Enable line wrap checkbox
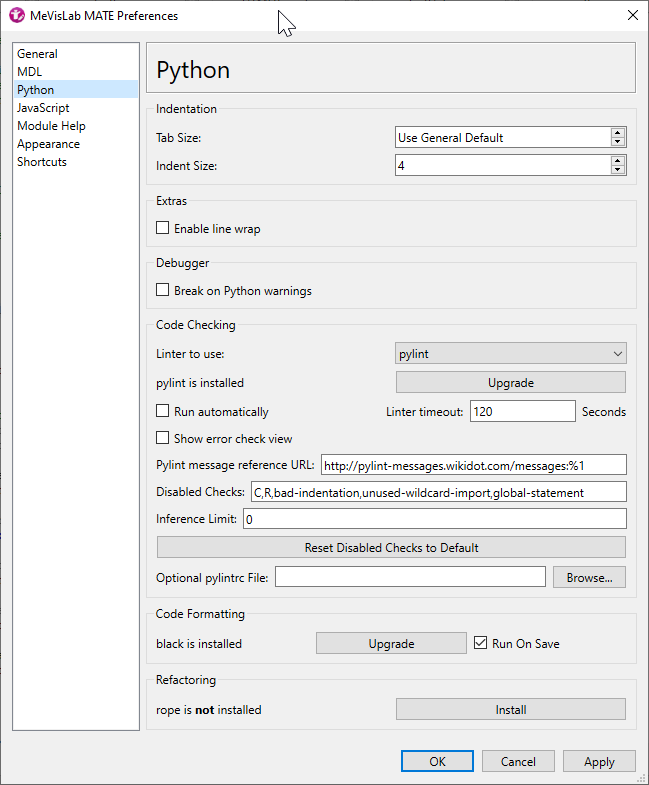Viewport: 649px width, 785px height. coord(163,229)
